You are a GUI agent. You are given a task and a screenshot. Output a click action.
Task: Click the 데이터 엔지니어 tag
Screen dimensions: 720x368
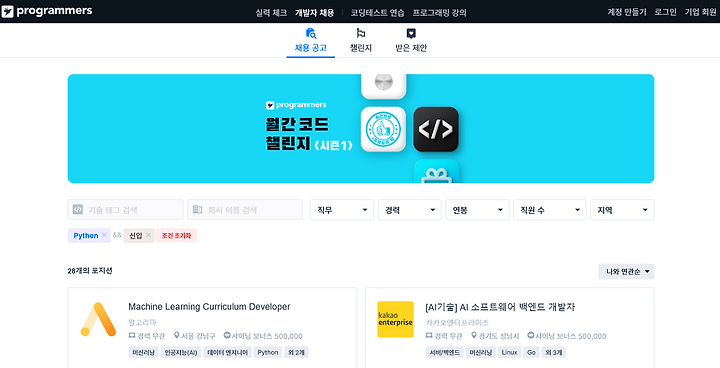pos(227,352)
